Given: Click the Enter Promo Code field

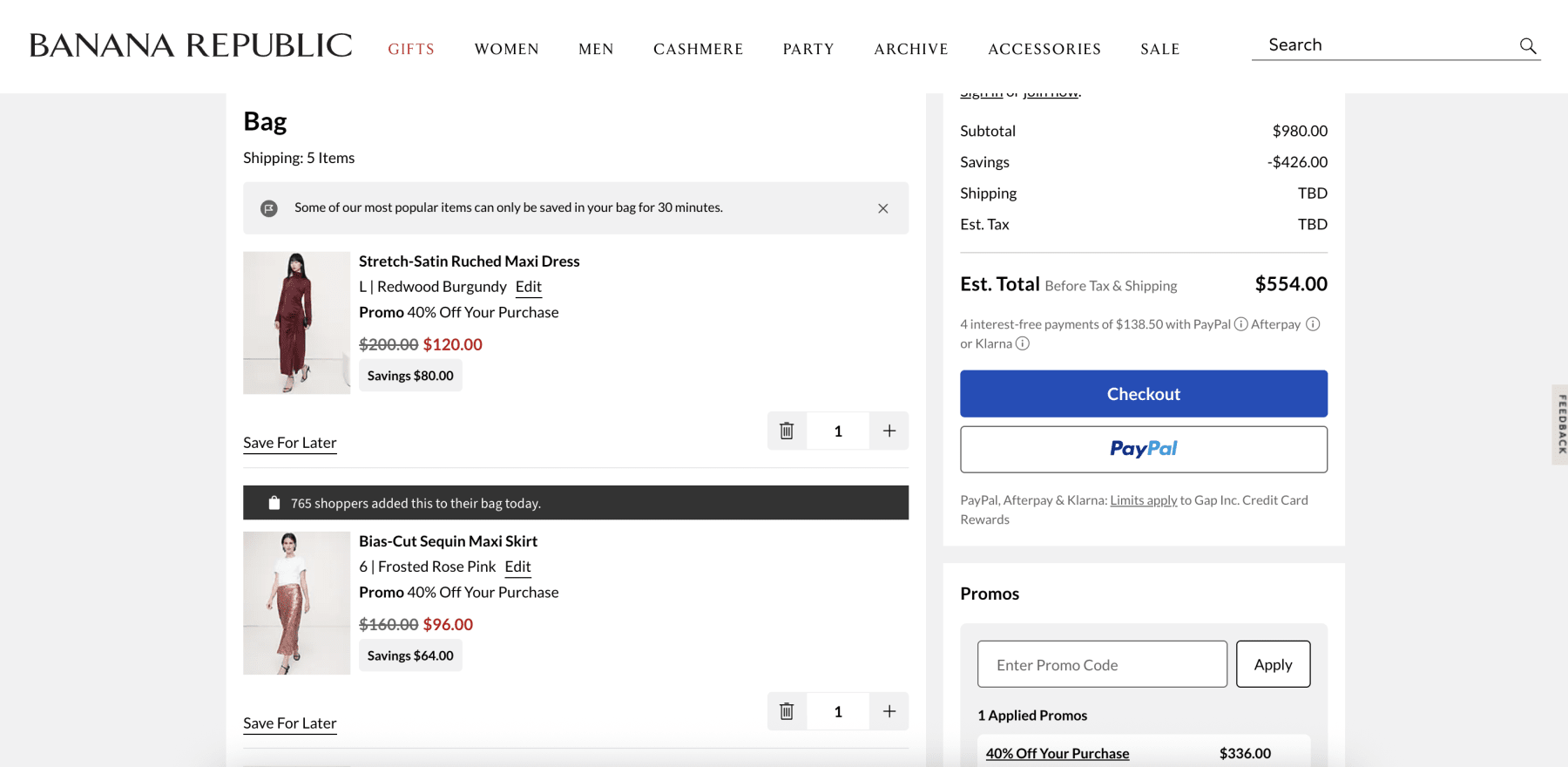Looking at the screenshot, I should tap(1102, 664).
